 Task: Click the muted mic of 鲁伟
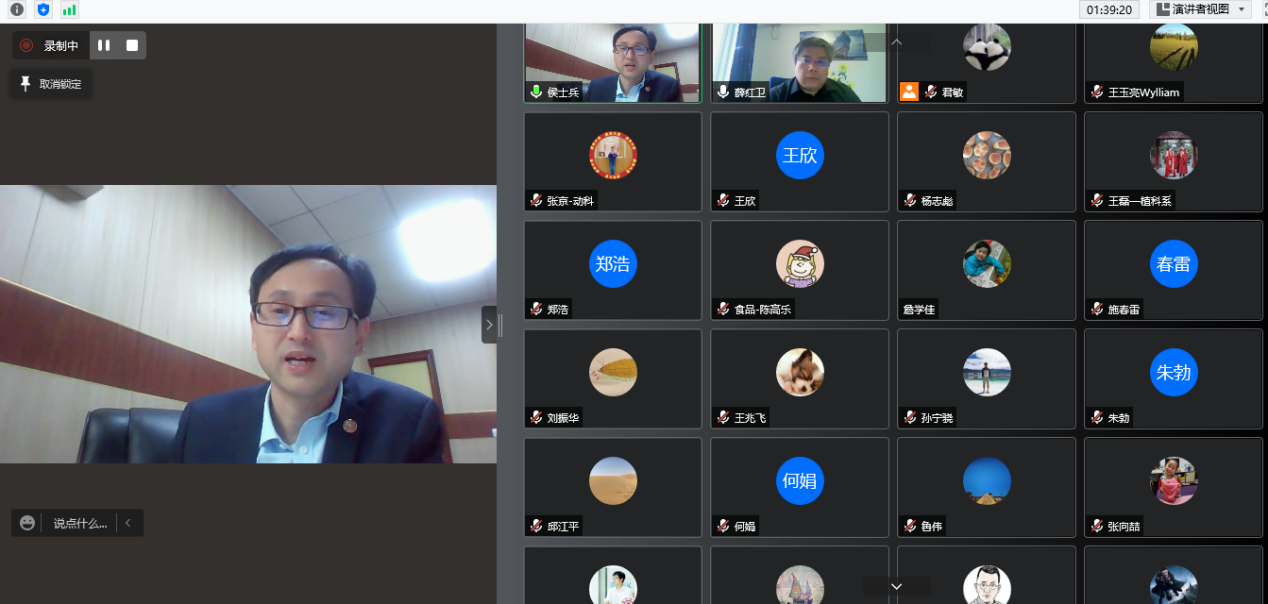(910, 526)
